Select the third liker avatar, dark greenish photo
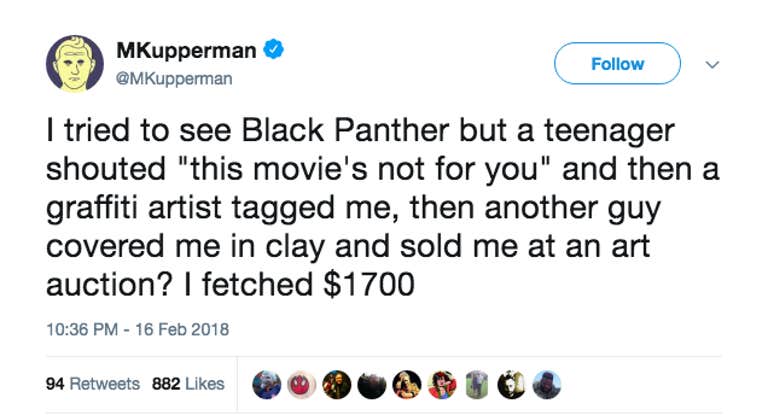 337,385
